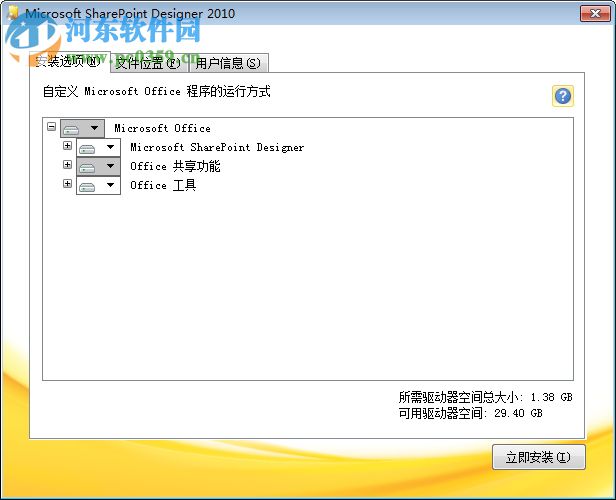Switch to the 文件位置(F) tab
Image resolution: width=616 pixels, height=500 pixels.
(x=148, y=63)
